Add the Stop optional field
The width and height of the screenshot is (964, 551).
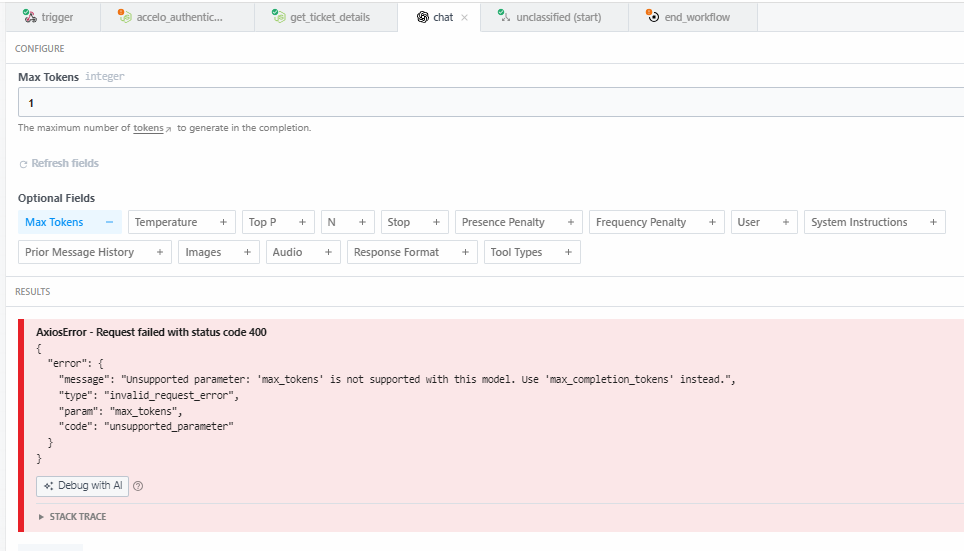(414, 222)
